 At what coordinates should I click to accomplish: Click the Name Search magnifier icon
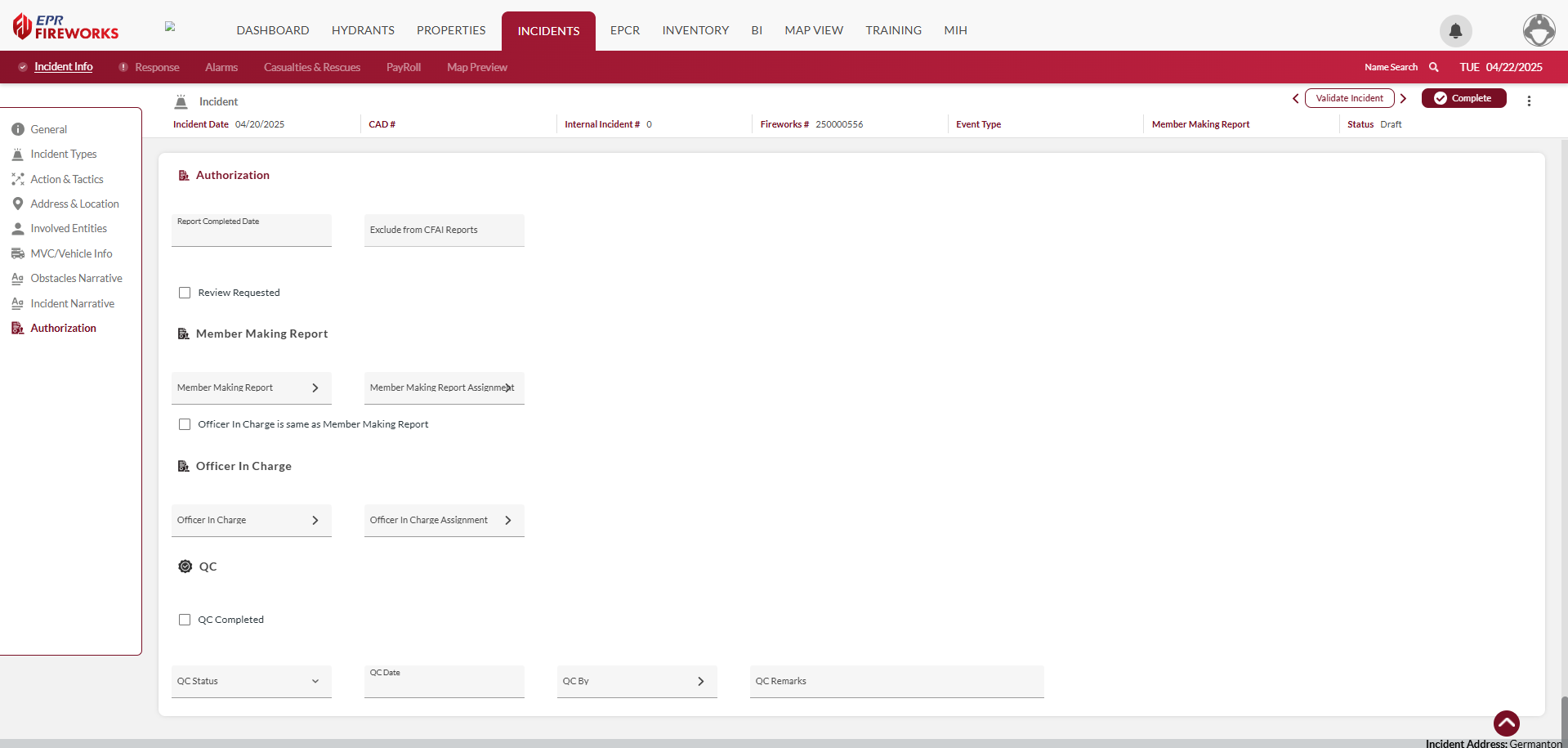point(1433,67)
